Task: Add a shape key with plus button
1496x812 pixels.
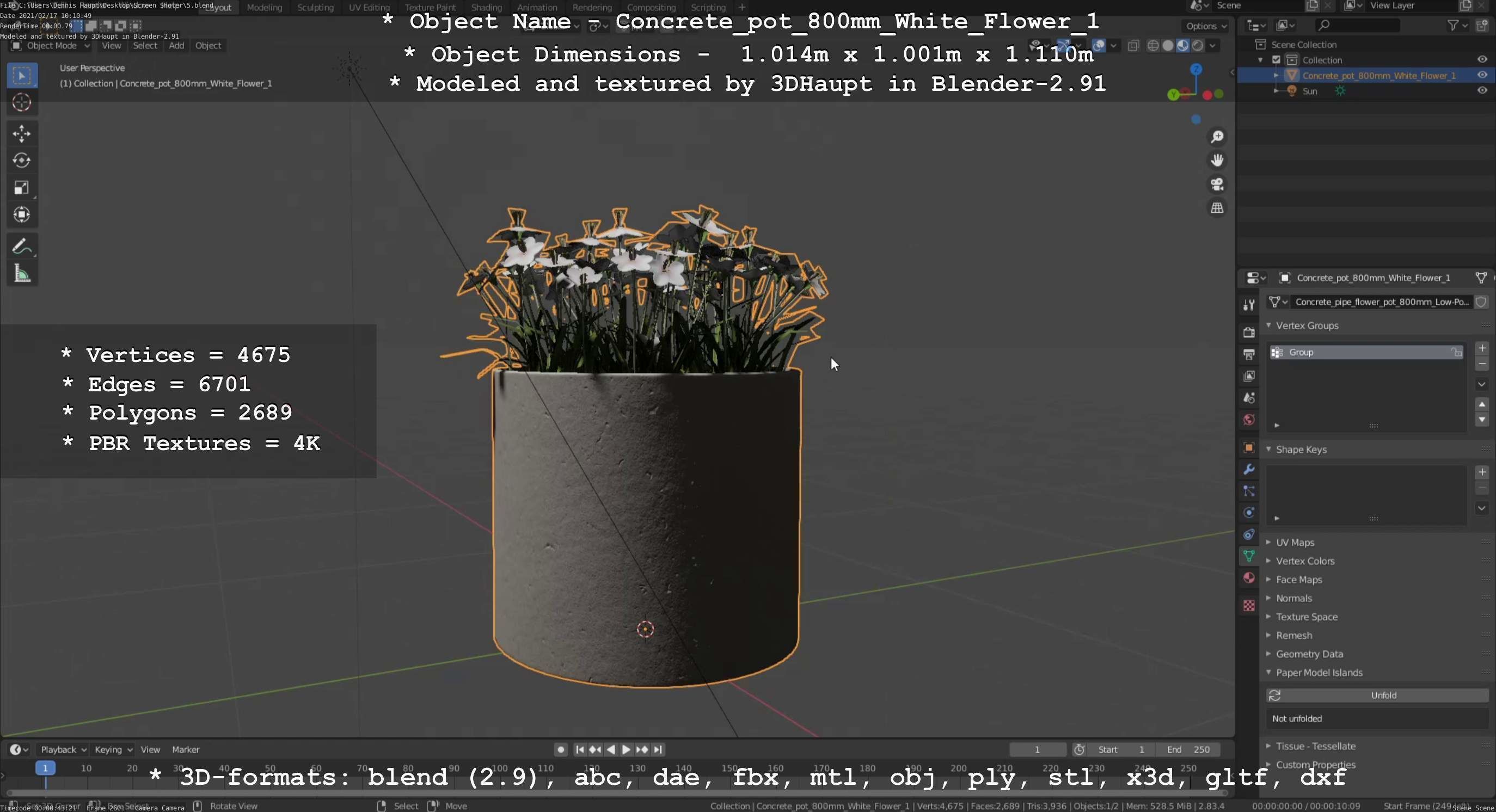Action: [1482, 472]
